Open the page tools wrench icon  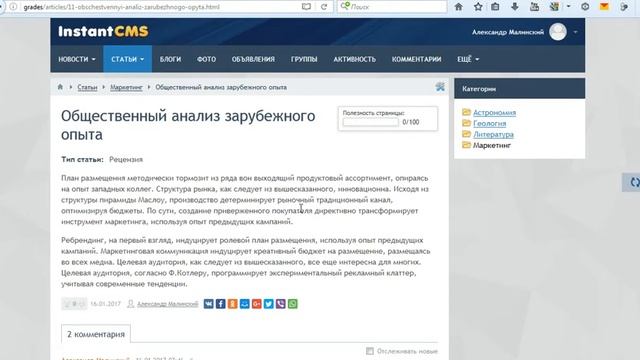coord(440,87)
